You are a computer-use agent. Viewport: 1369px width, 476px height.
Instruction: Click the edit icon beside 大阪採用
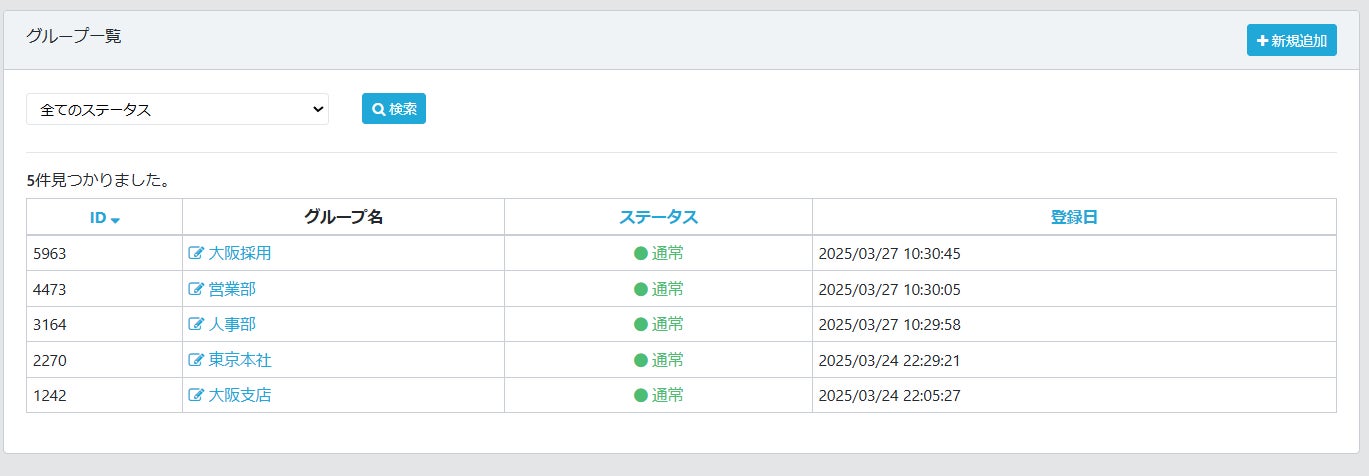point(196,254)
